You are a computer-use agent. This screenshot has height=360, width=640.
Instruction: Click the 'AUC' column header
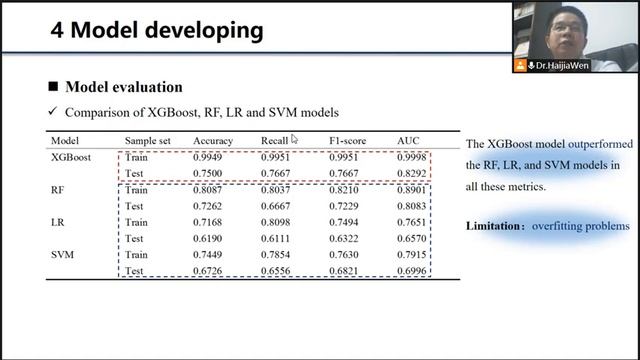pos(408,141)
